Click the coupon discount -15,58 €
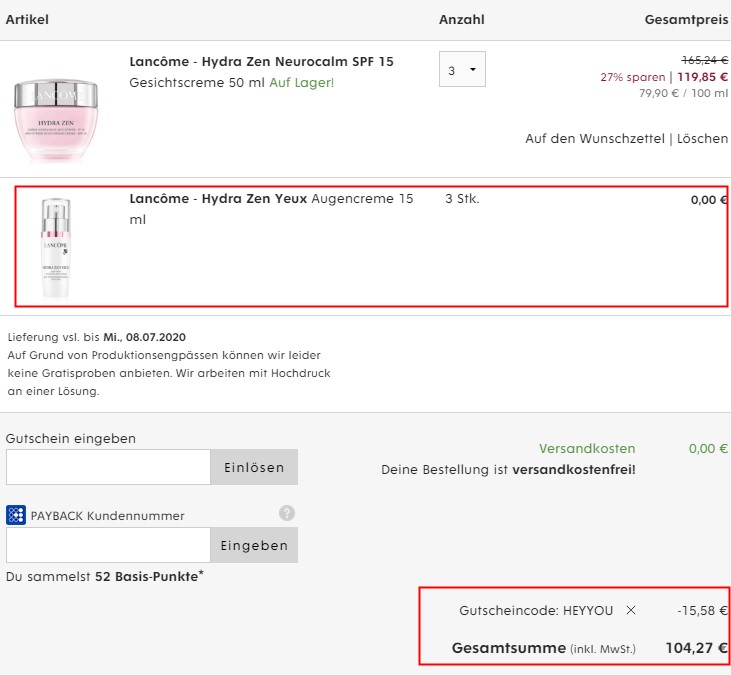The height and width of the screenshot is (676, 731). click(x=702, y=610)
